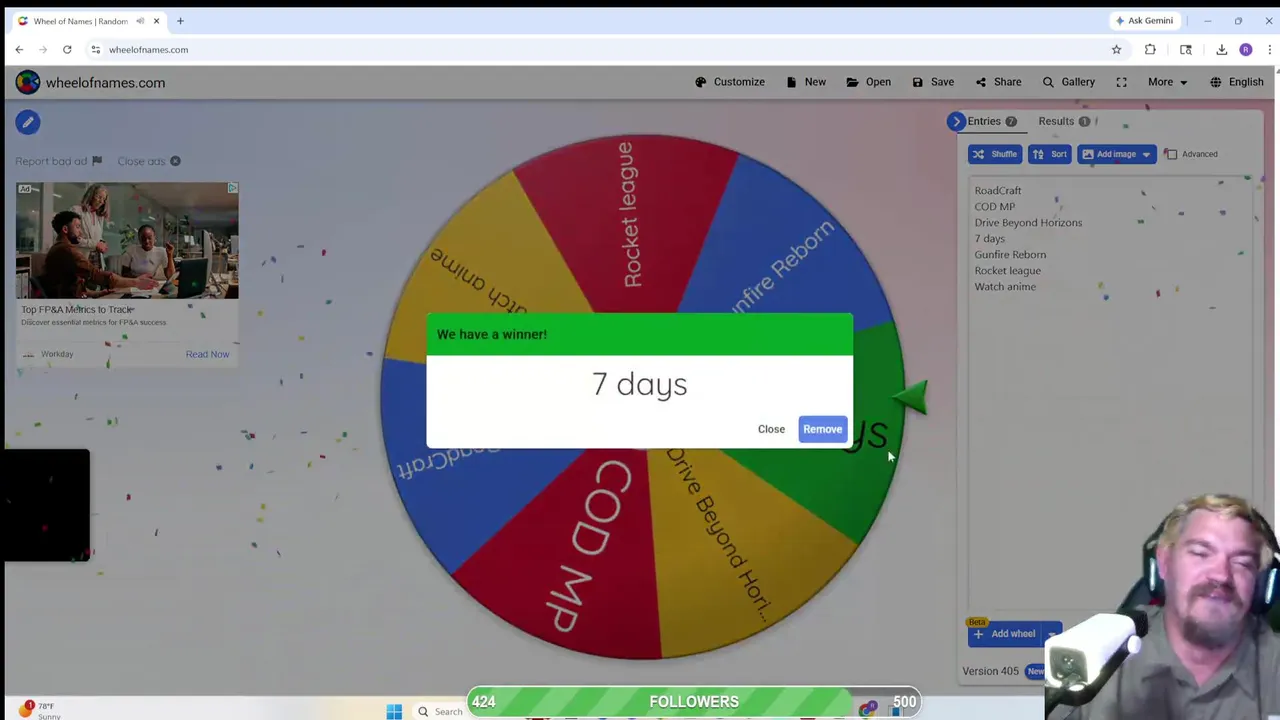
Task: Shuffle the wheel entries
Action: [995, 154]
